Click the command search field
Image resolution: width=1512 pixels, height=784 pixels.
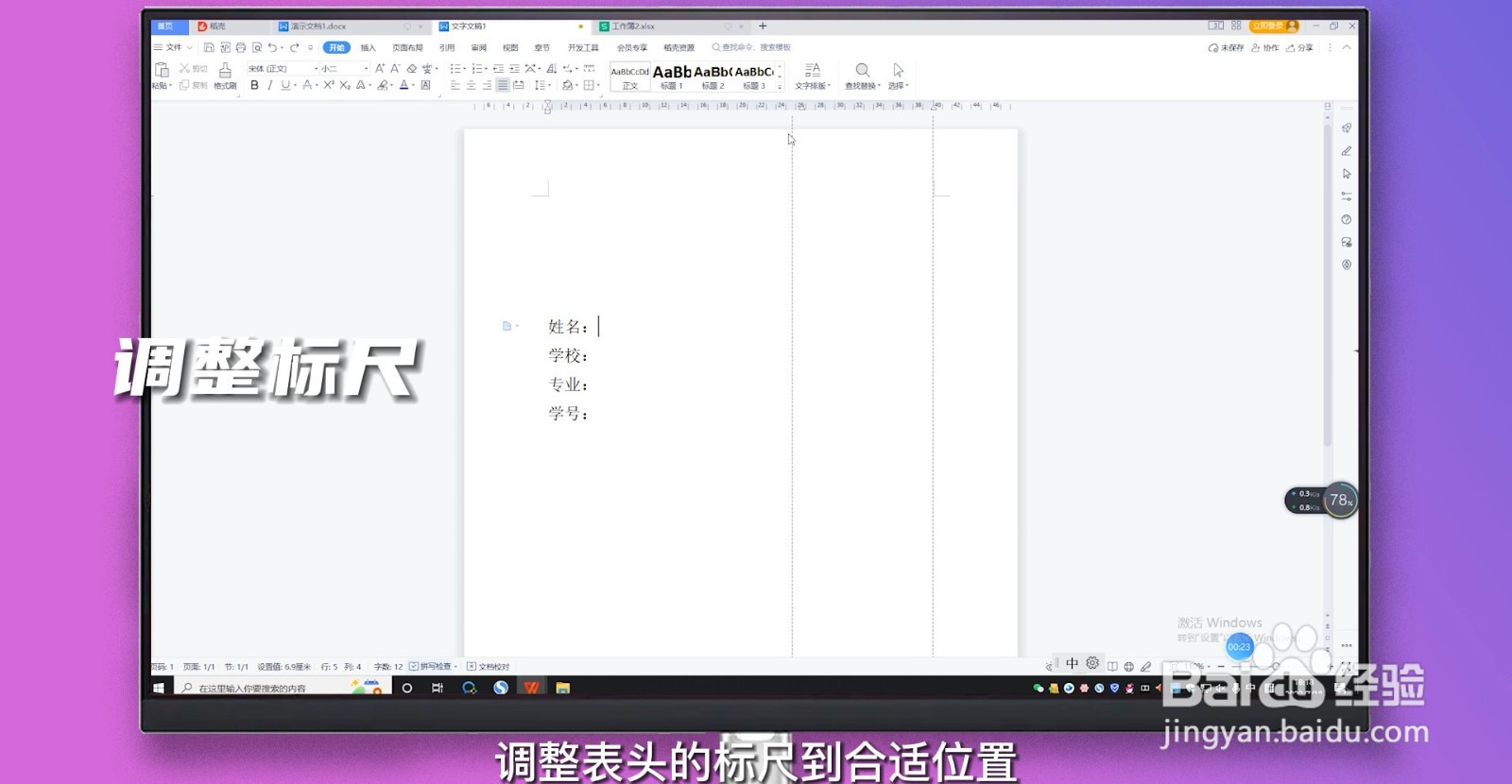tap(752, 47)
